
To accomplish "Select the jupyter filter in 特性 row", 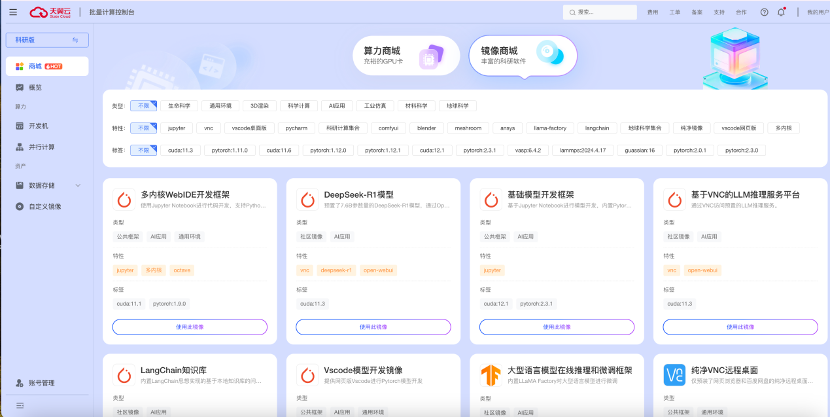I will coord(176,128).
